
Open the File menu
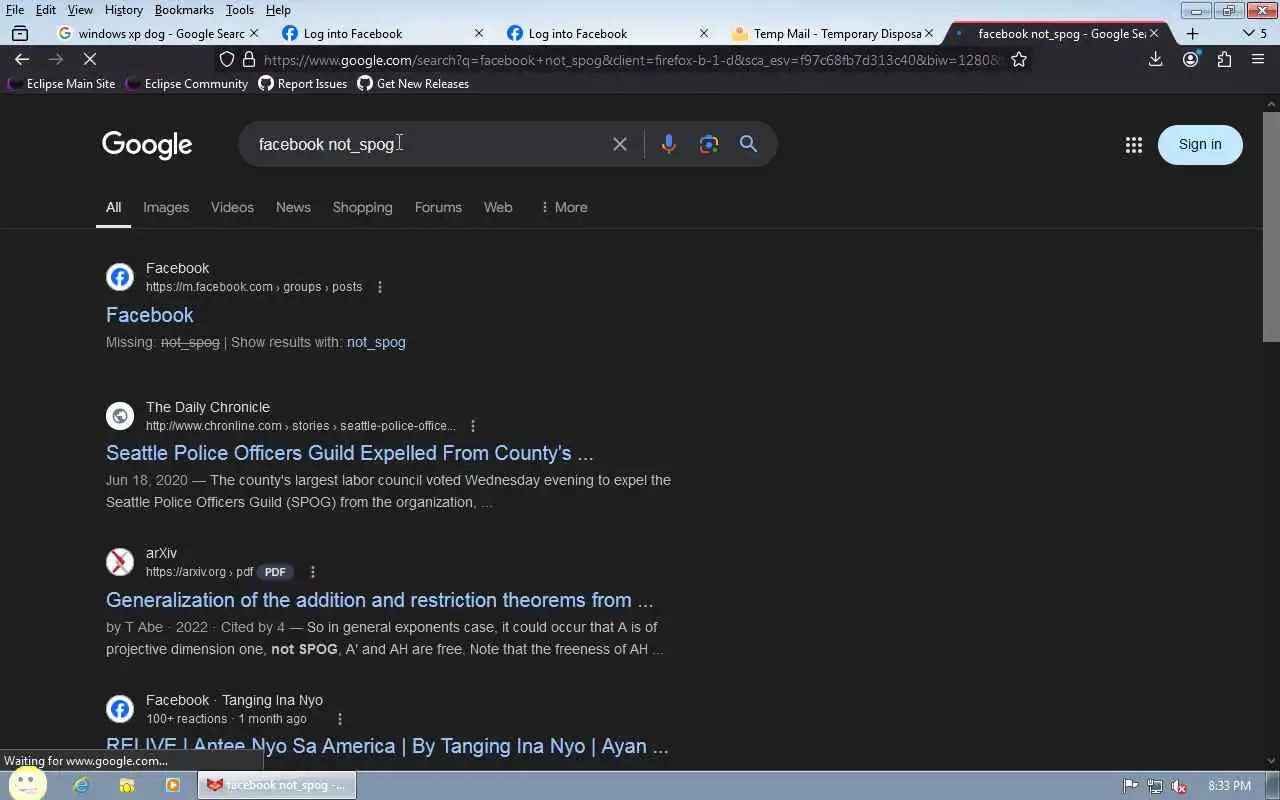15,10
